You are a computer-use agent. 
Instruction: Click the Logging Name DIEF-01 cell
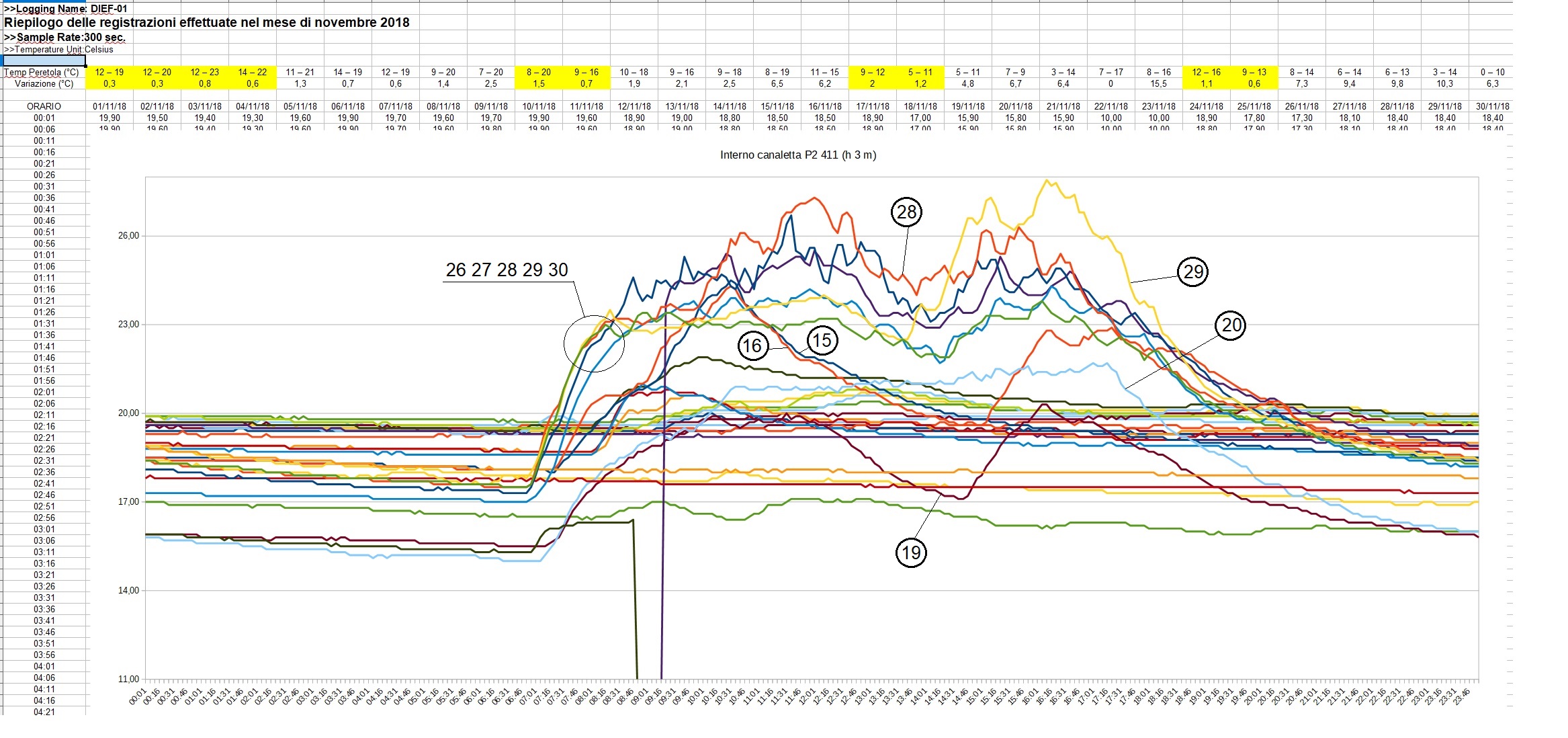point(65,9)
